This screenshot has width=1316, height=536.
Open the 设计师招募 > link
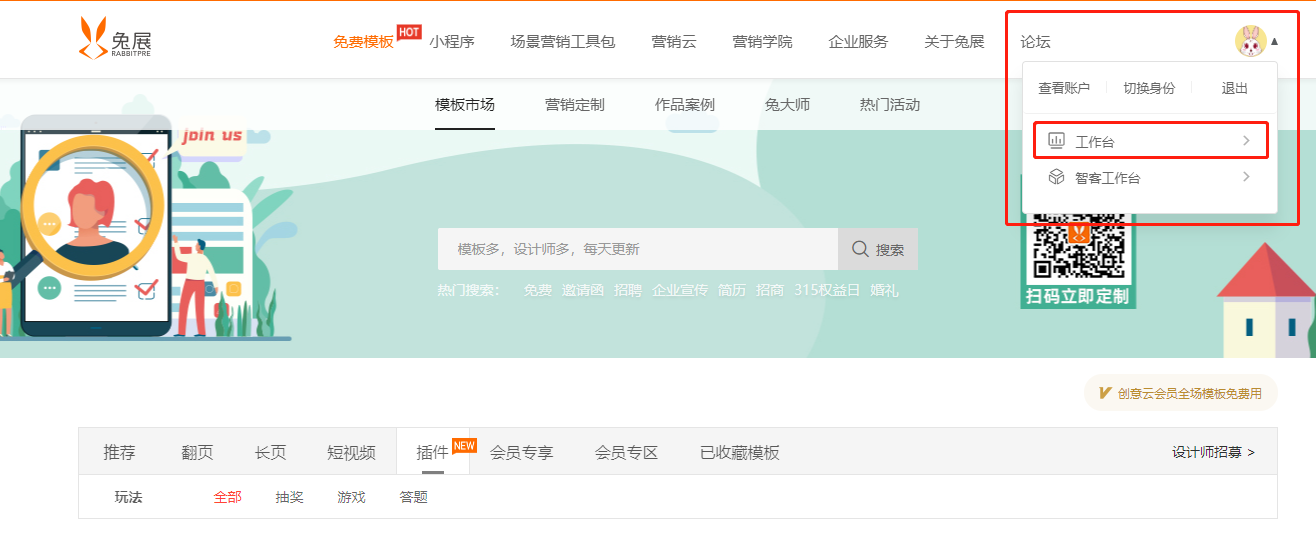(1213, 452)
